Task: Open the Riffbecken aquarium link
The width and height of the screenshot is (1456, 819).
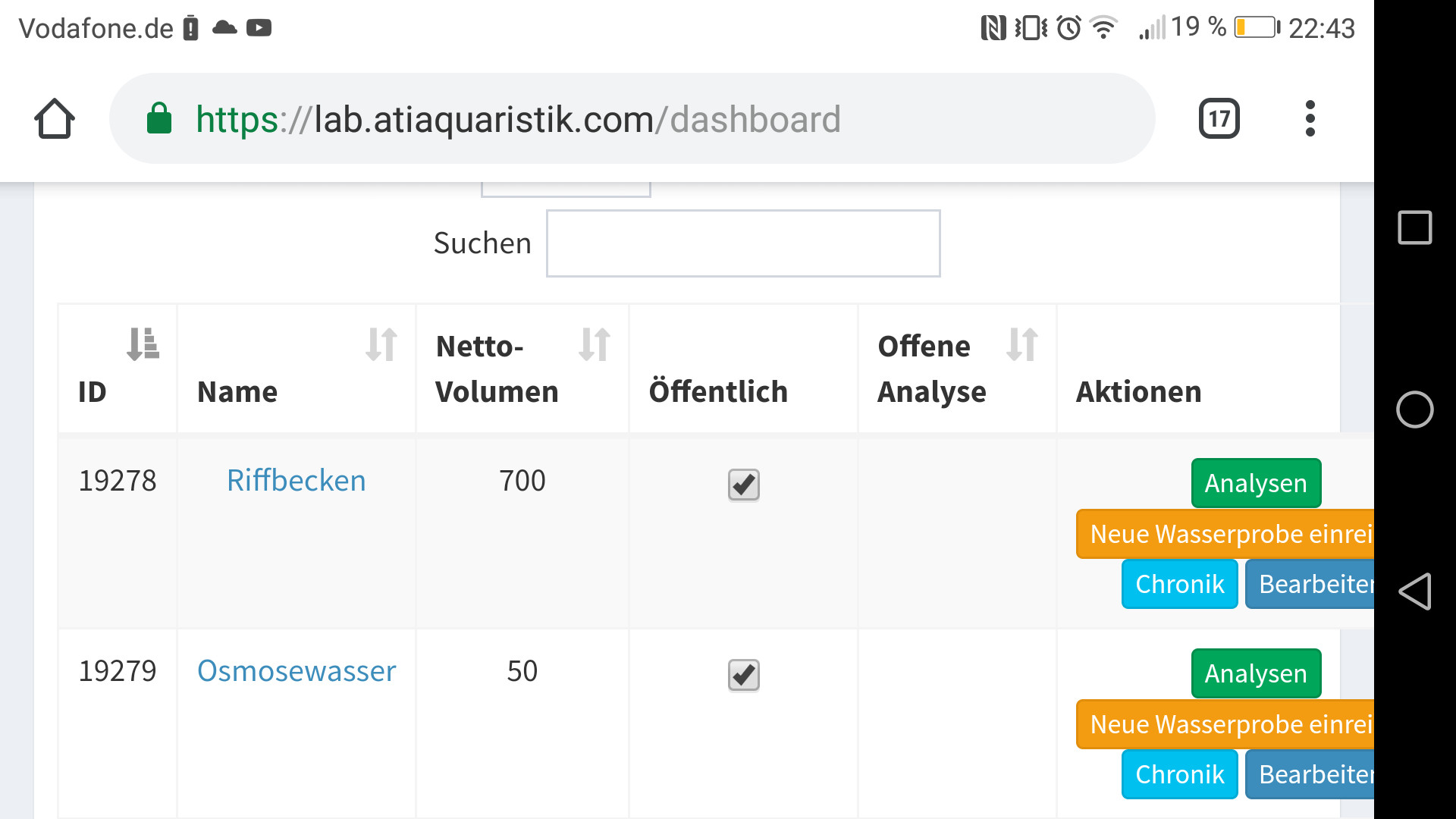Action: (296, 481)
